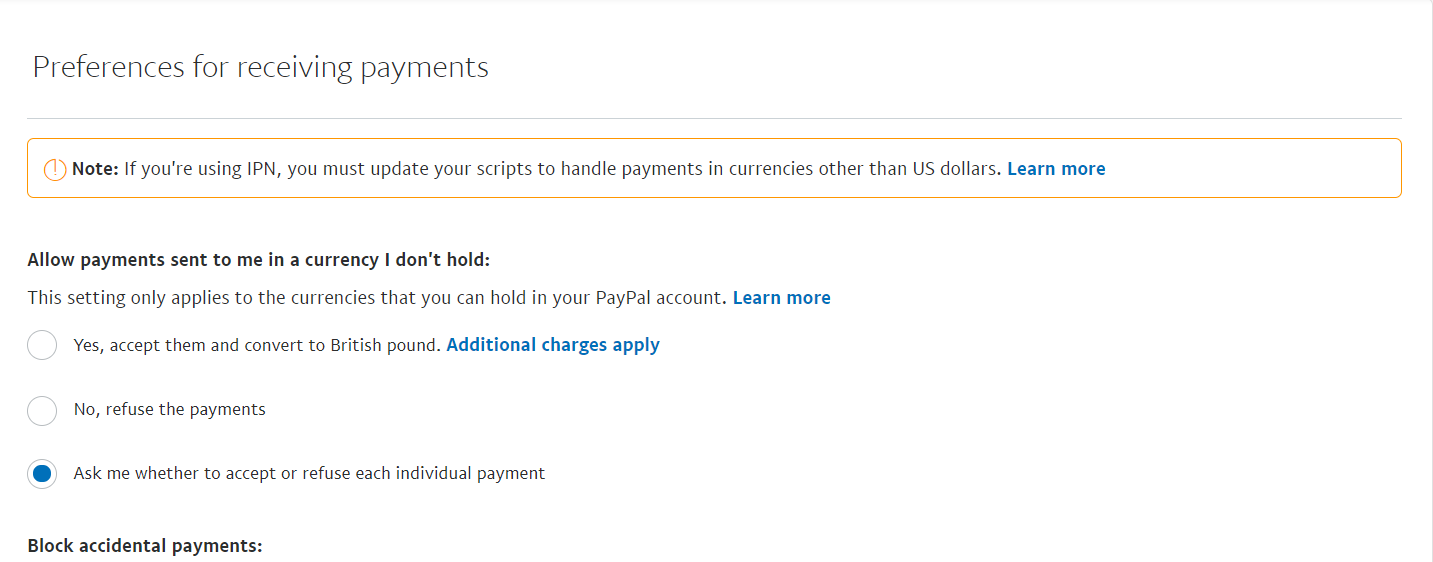Open Learn more link after 'PayPal account'
Screen dimensions: 1433x562
click(781, 298)
